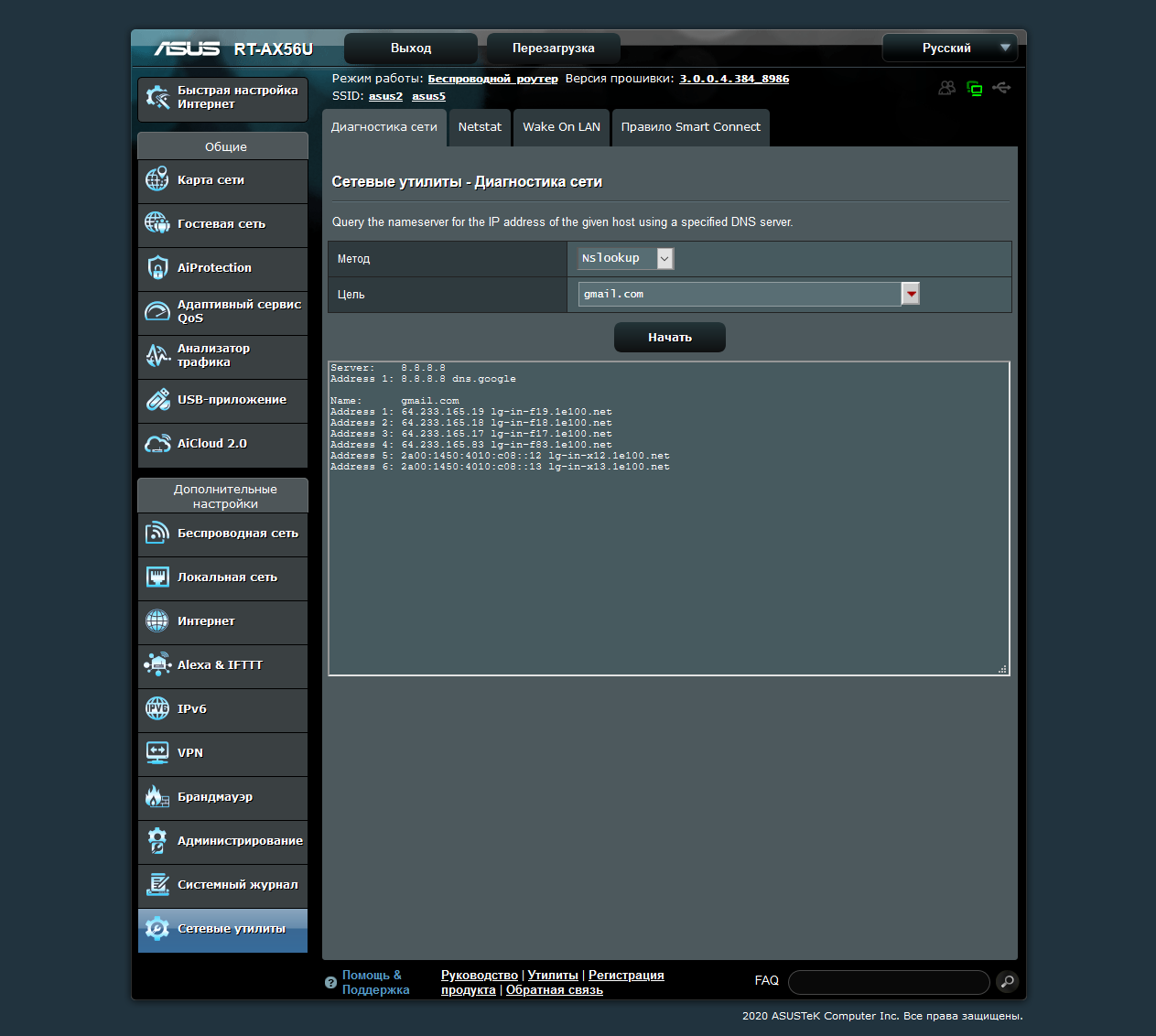Screen dimensions: 1156x1036
Task: Open Системный журнал menu item
Action: 222,885
